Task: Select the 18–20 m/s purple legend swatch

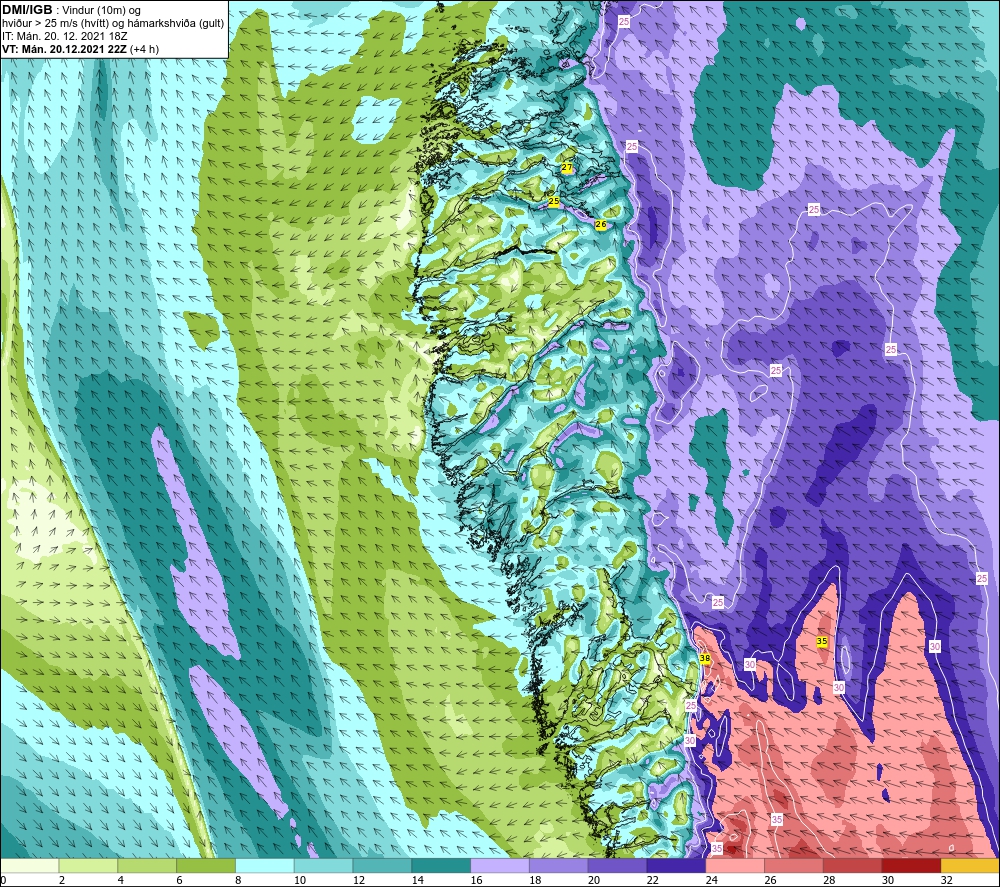Action: click(559, 865)
